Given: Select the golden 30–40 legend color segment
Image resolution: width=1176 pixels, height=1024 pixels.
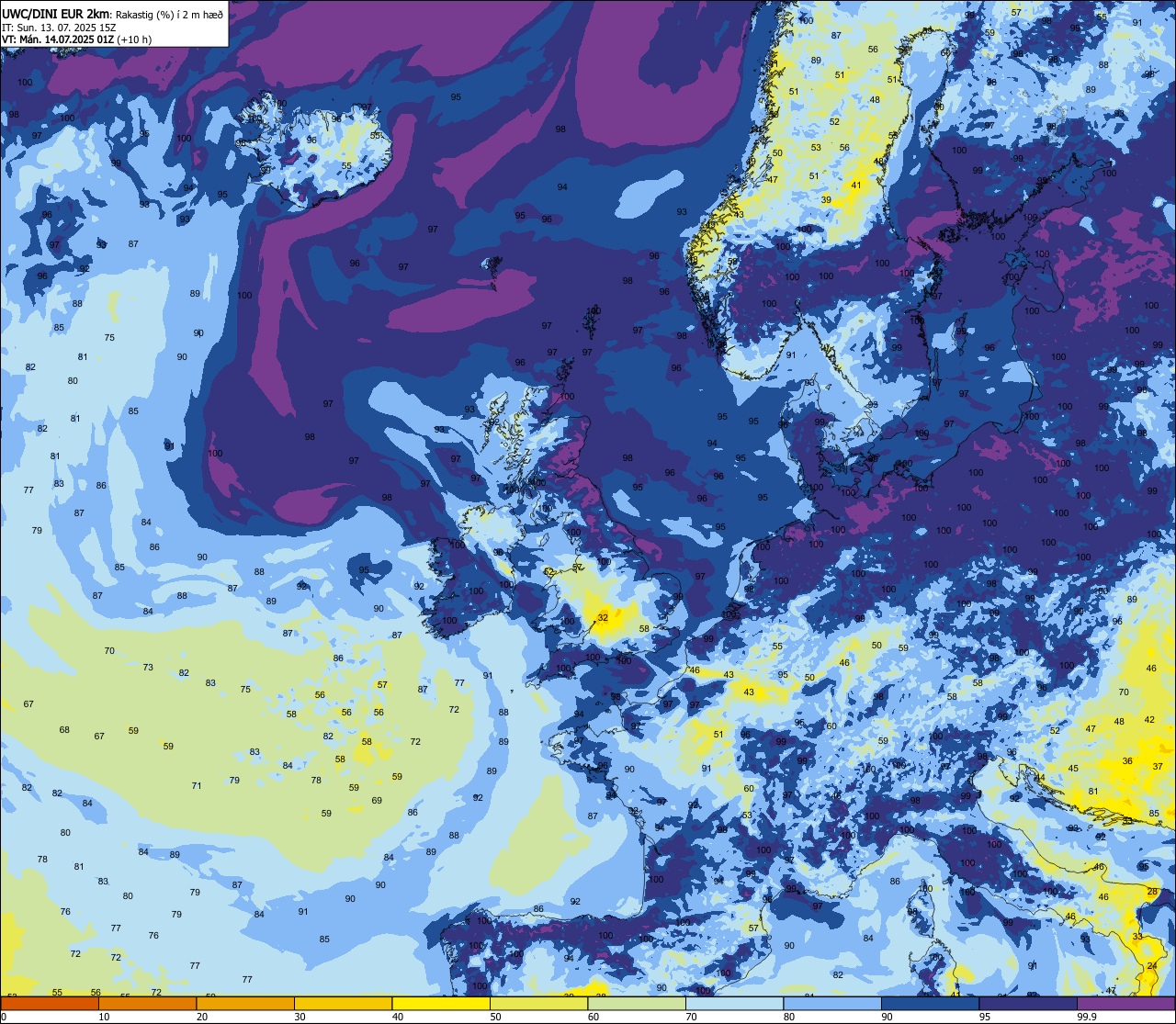Looking at the screenshot, I should [x=343, y=1003].
